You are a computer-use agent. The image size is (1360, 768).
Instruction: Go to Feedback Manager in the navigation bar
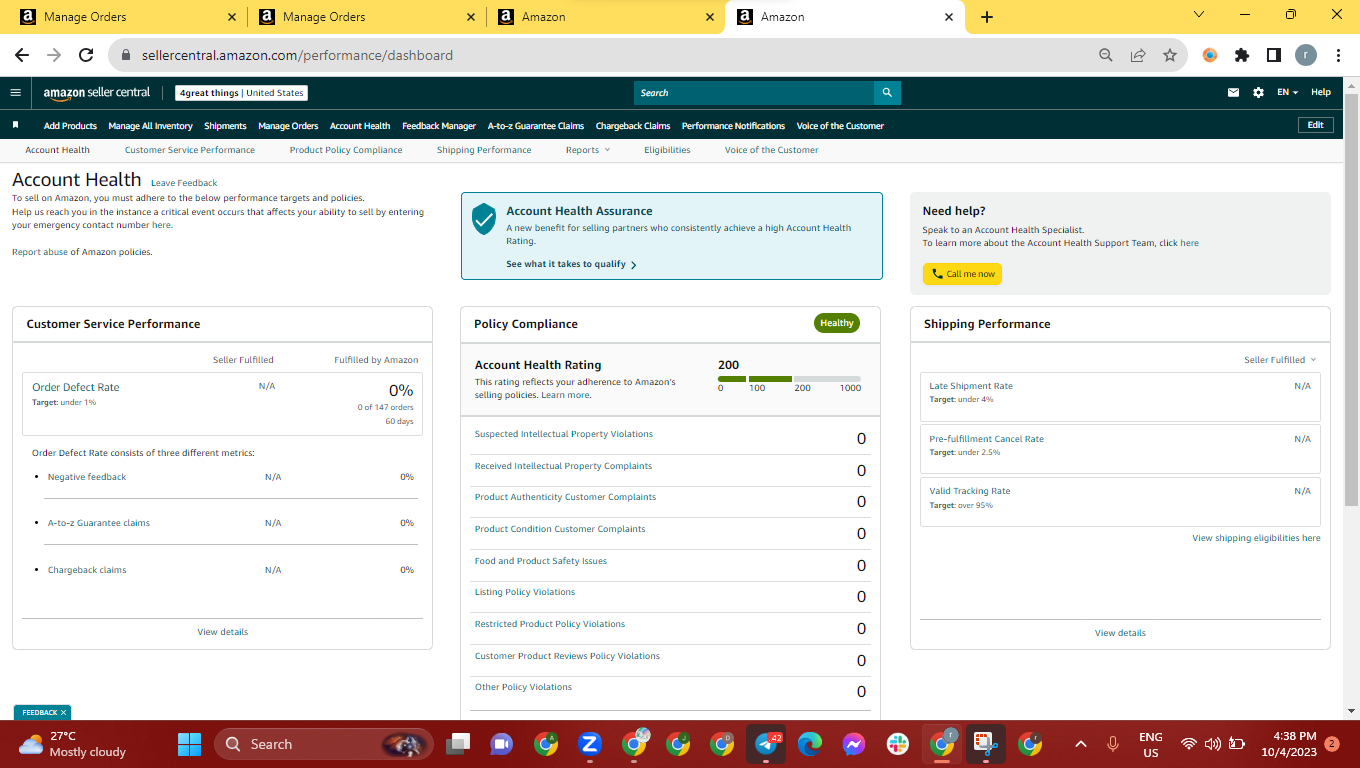(439, 126)
